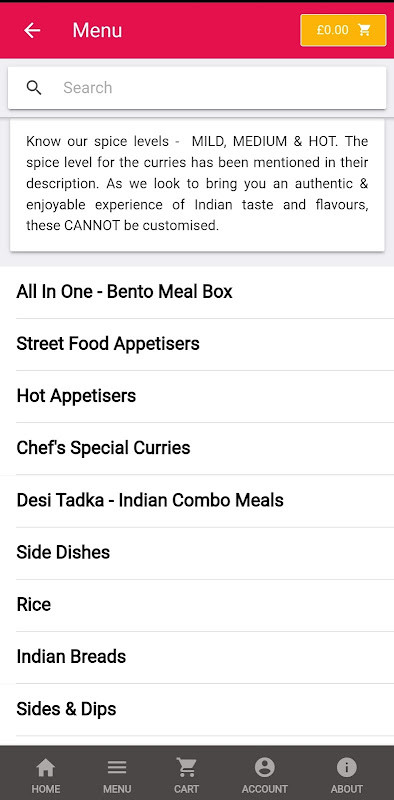Open the £0.00 cart button
The width and height of the screenshot is (394, 800).
pos(343,30)
